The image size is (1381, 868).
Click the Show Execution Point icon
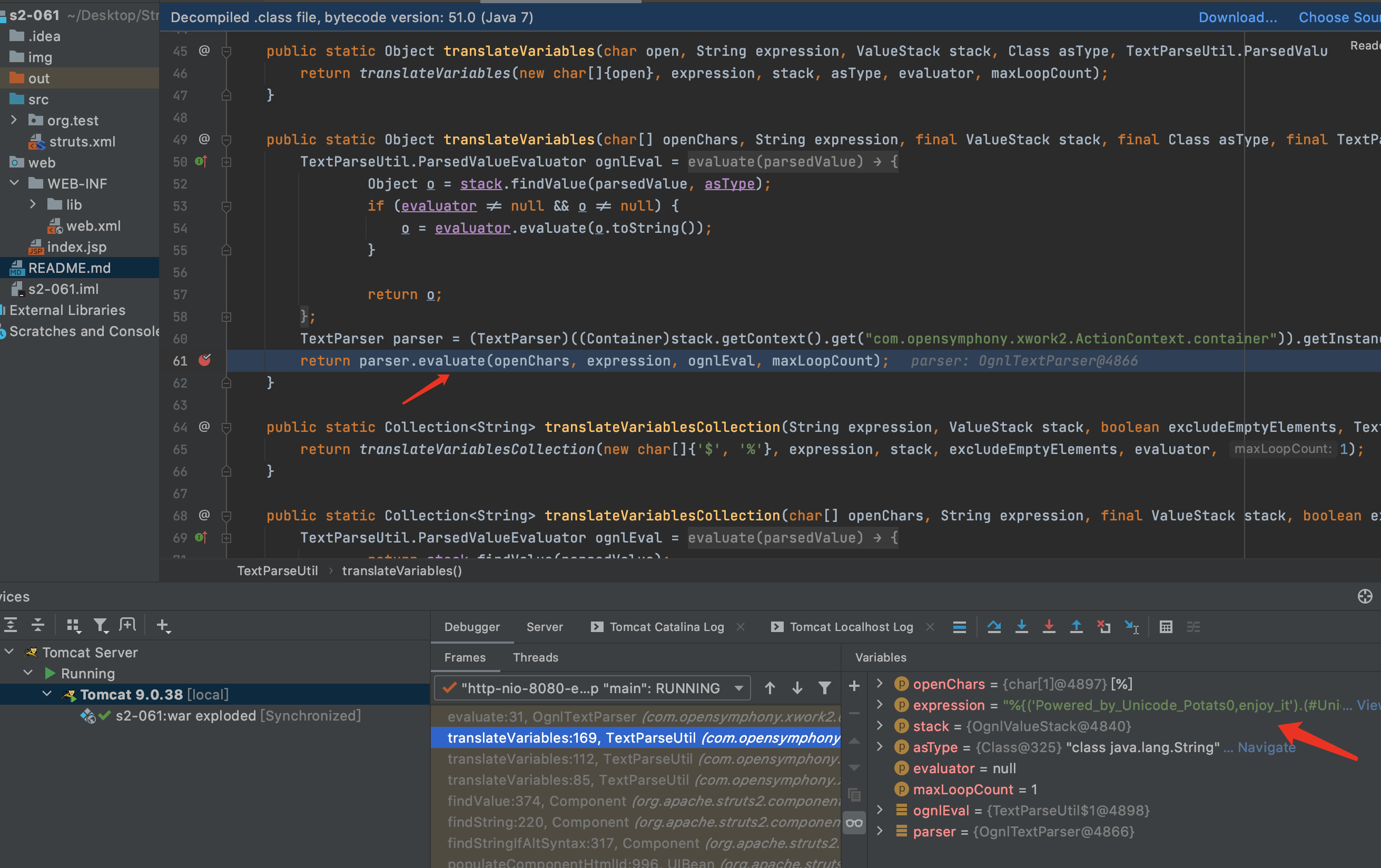pyautogui.click(x=960, y=626)
